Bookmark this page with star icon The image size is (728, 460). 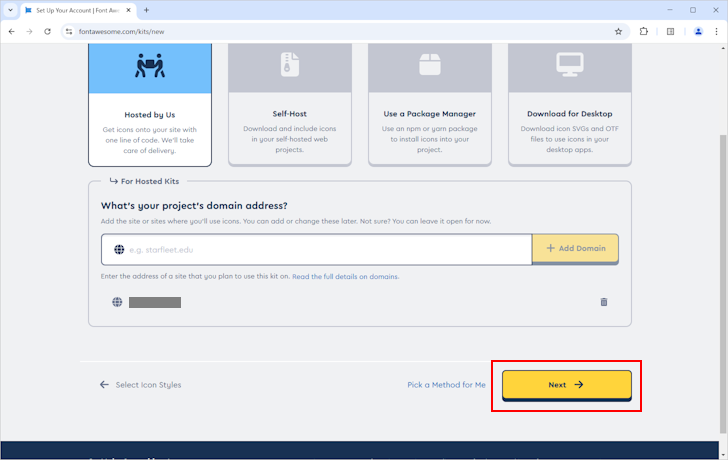tap(619, 31)
